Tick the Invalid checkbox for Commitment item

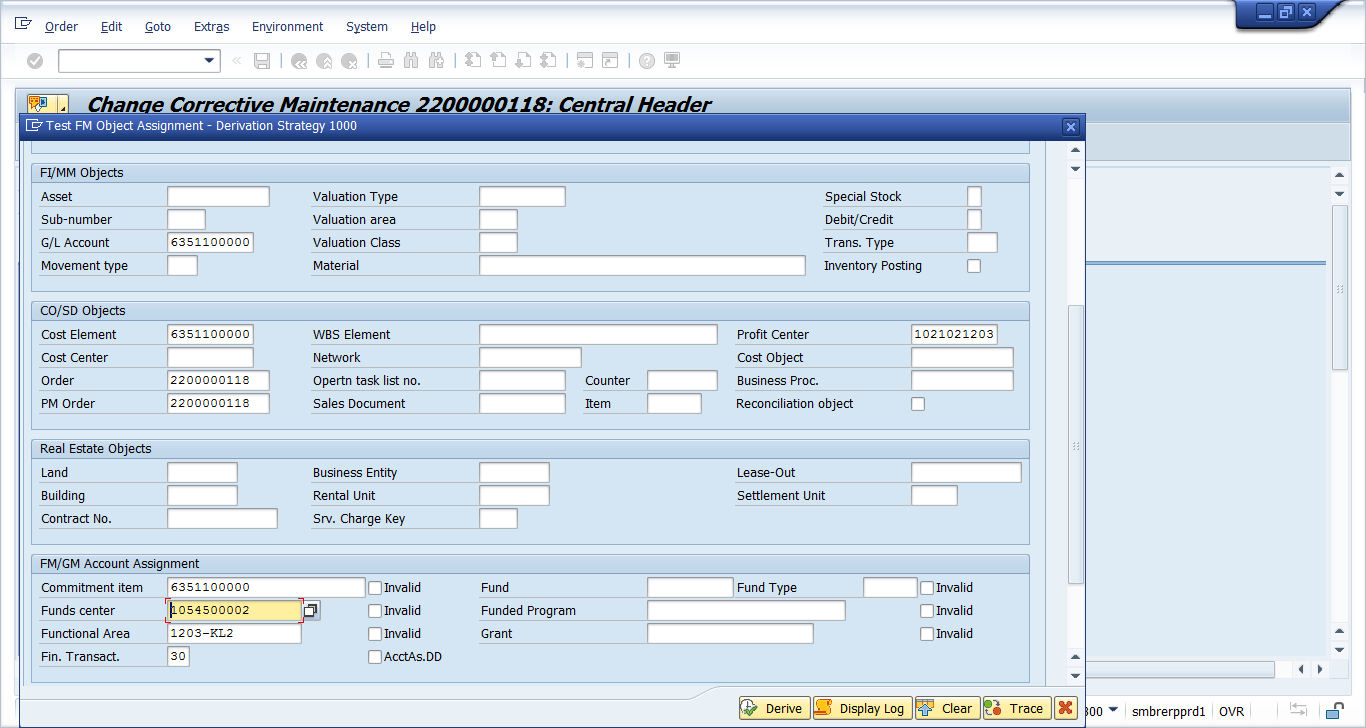(x=375, y=588)
